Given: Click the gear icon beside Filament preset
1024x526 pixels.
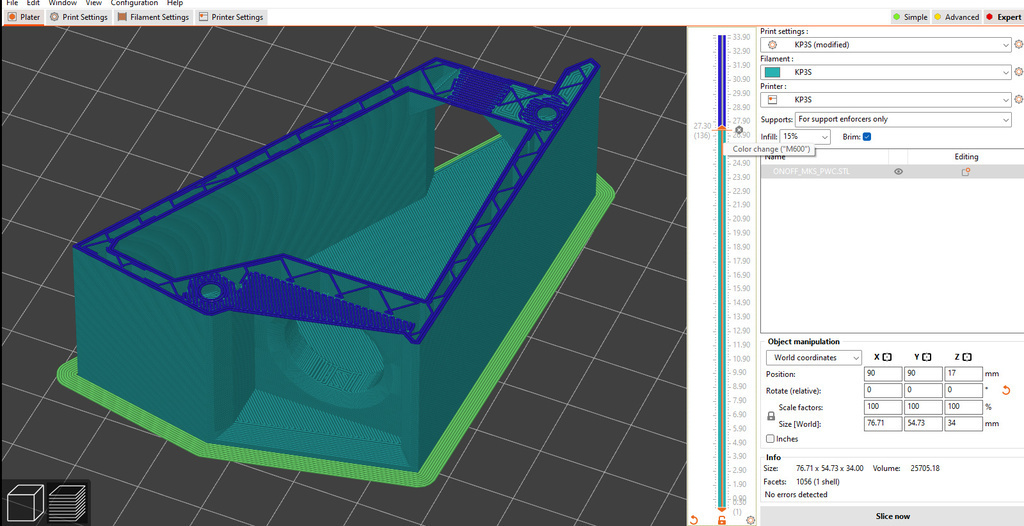Looking at the screenshot, I should pos(1019,72).
